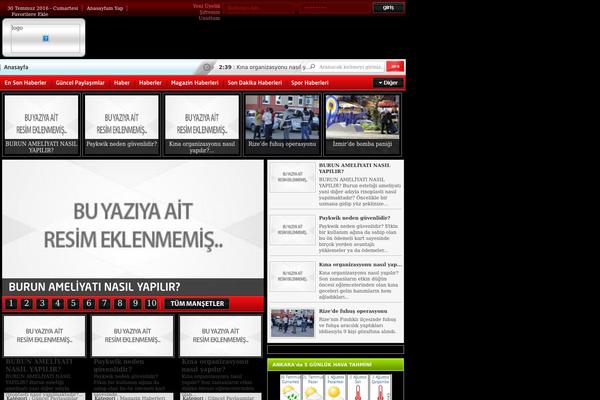Open weather icon for 30 Temmuz Cumartesi
The width and height of the screenshot is (600, 400).
pos(290,393)
